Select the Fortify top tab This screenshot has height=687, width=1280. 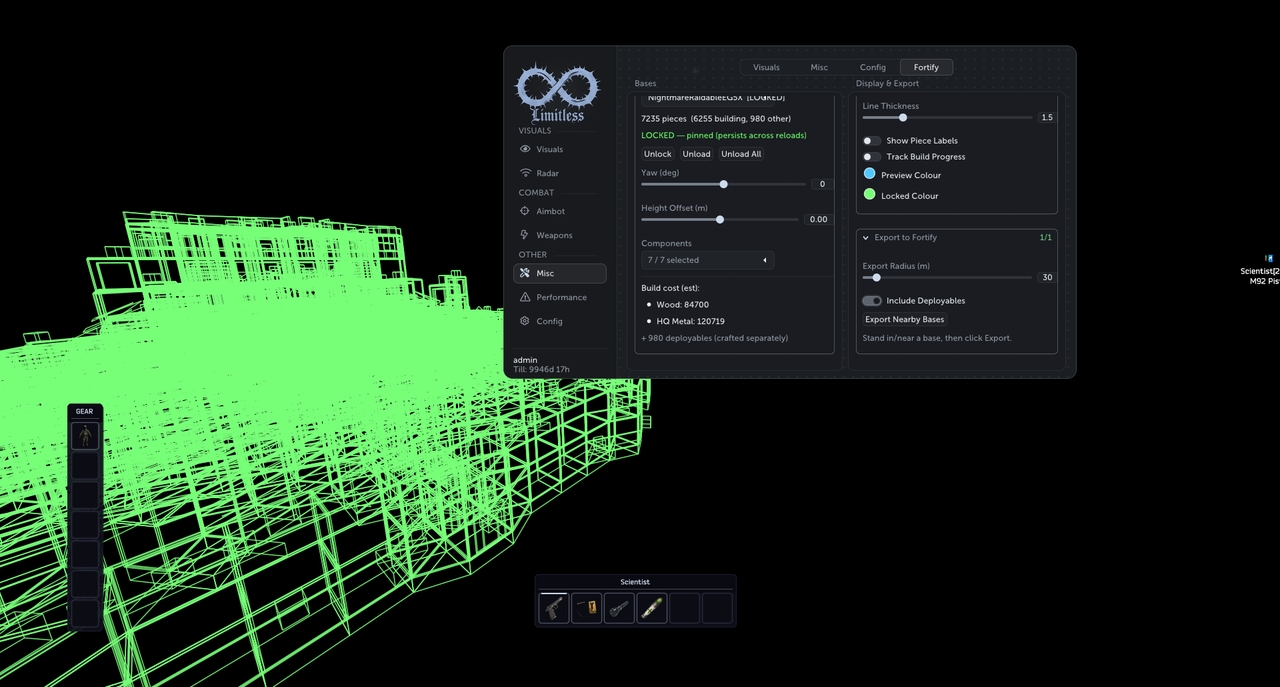tap(926, 67)
